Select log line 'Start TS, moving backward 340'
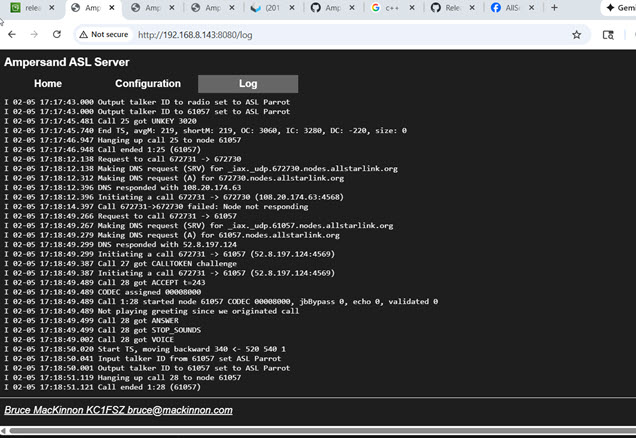Screen dimensions: 636x438 pyautogui.click(x=145, y=349)
